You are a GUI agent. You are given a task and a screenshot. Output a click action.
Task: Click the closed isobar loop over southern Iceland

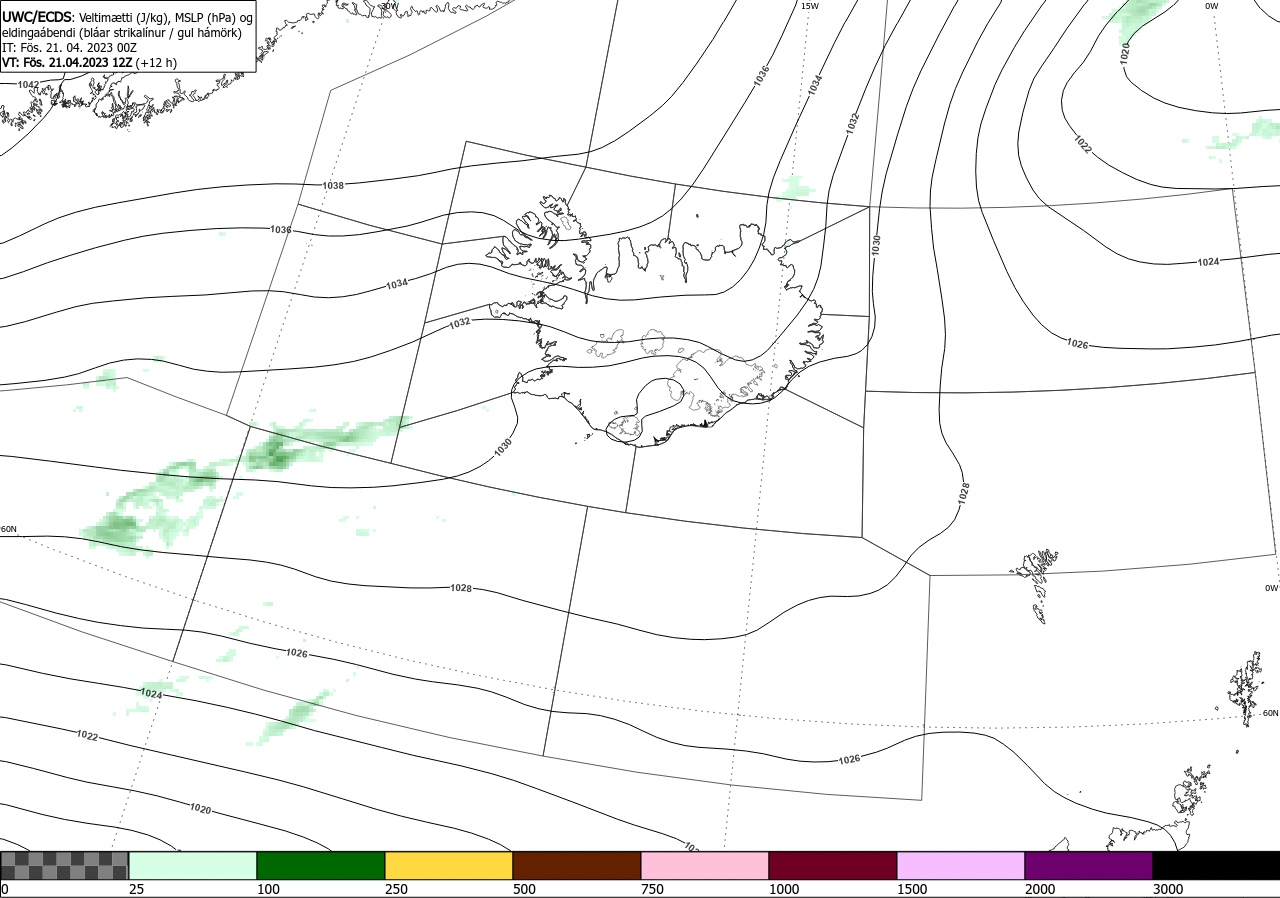click(x=646, y=412)
